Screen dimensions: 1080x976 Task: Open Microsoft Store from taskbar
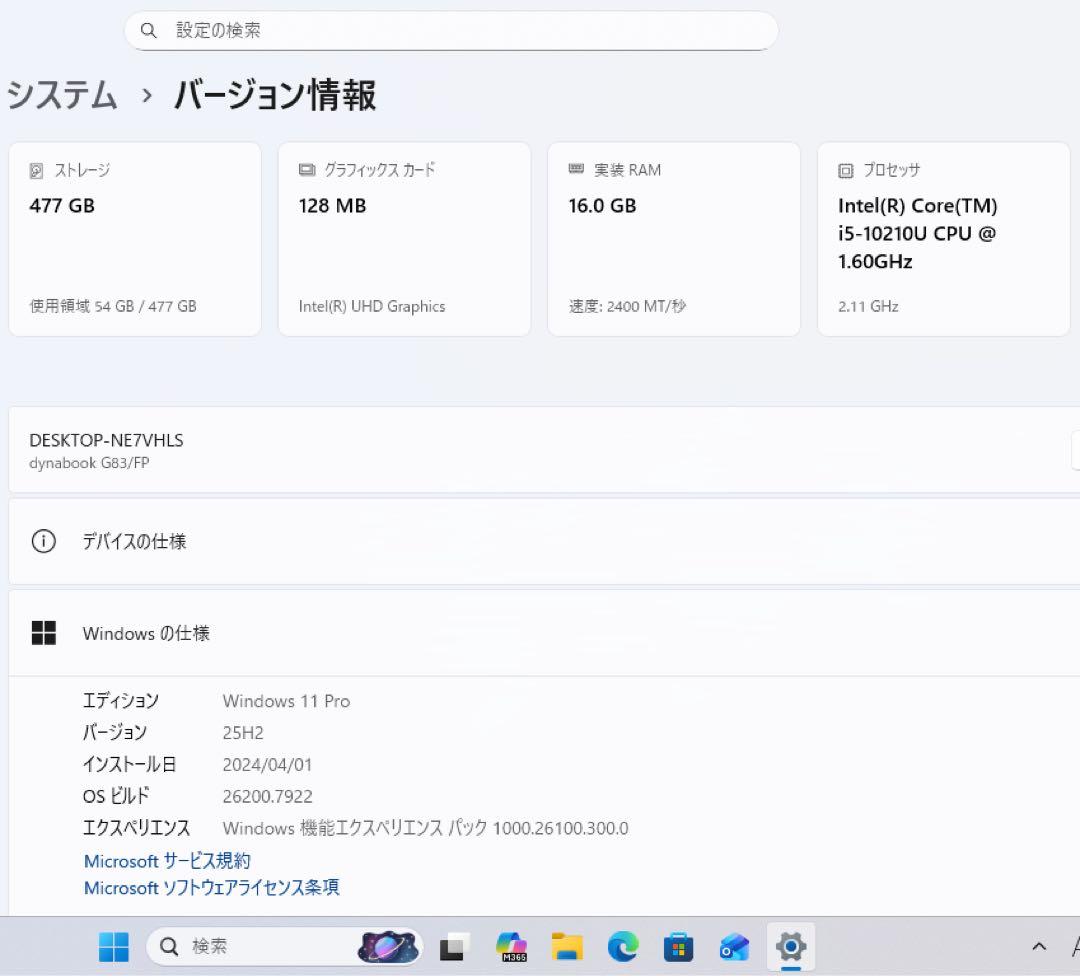(x=678, y=947)
